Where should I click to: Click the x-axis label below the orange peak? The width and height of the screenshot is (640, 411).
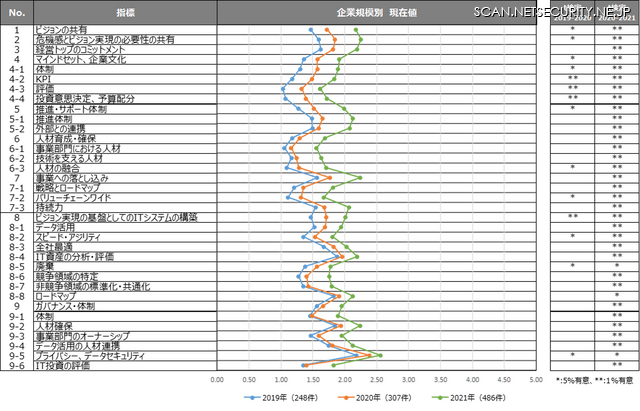coord(376,380)
